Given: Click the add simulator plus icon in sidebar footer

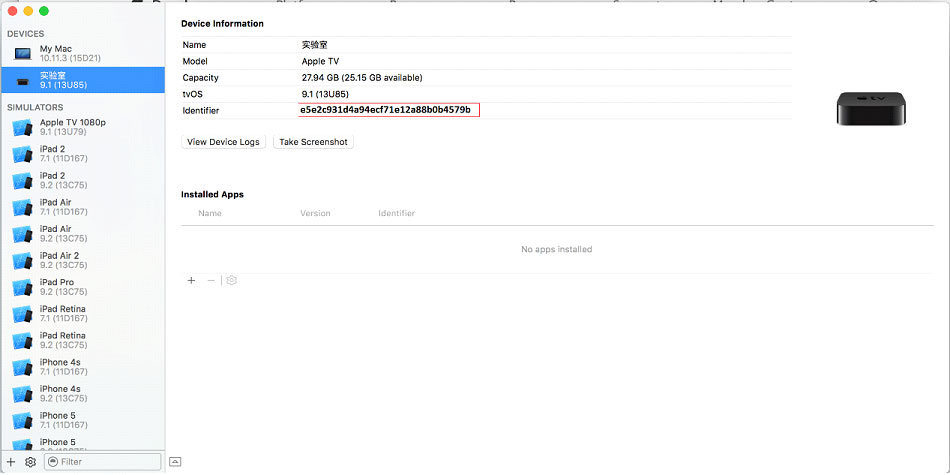Looking at the screenshot, I should pos(11,462).
